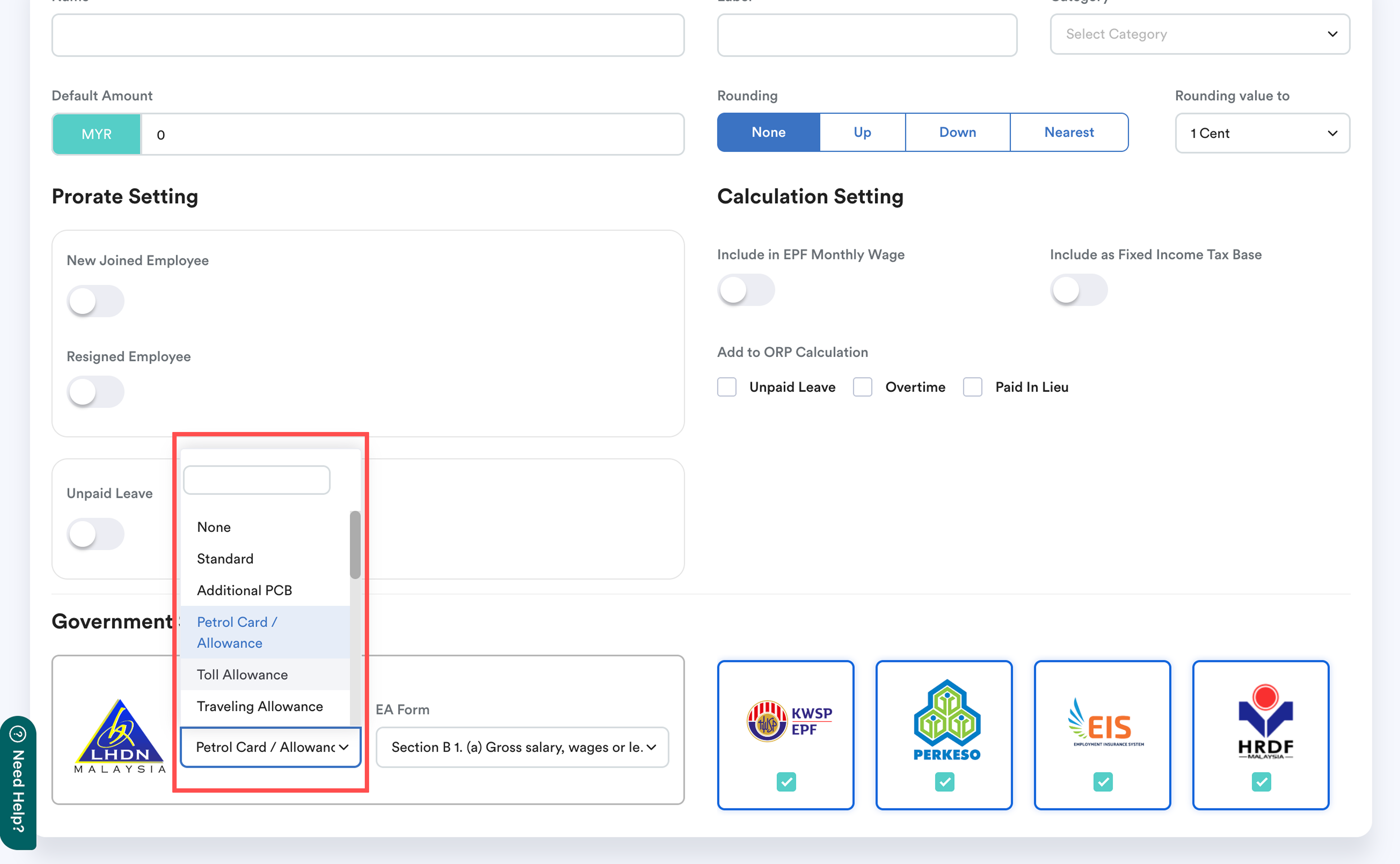Screen dimensions: 1400x864
Task: Open the Select Category dropdown
Action: coord(1199,34)
